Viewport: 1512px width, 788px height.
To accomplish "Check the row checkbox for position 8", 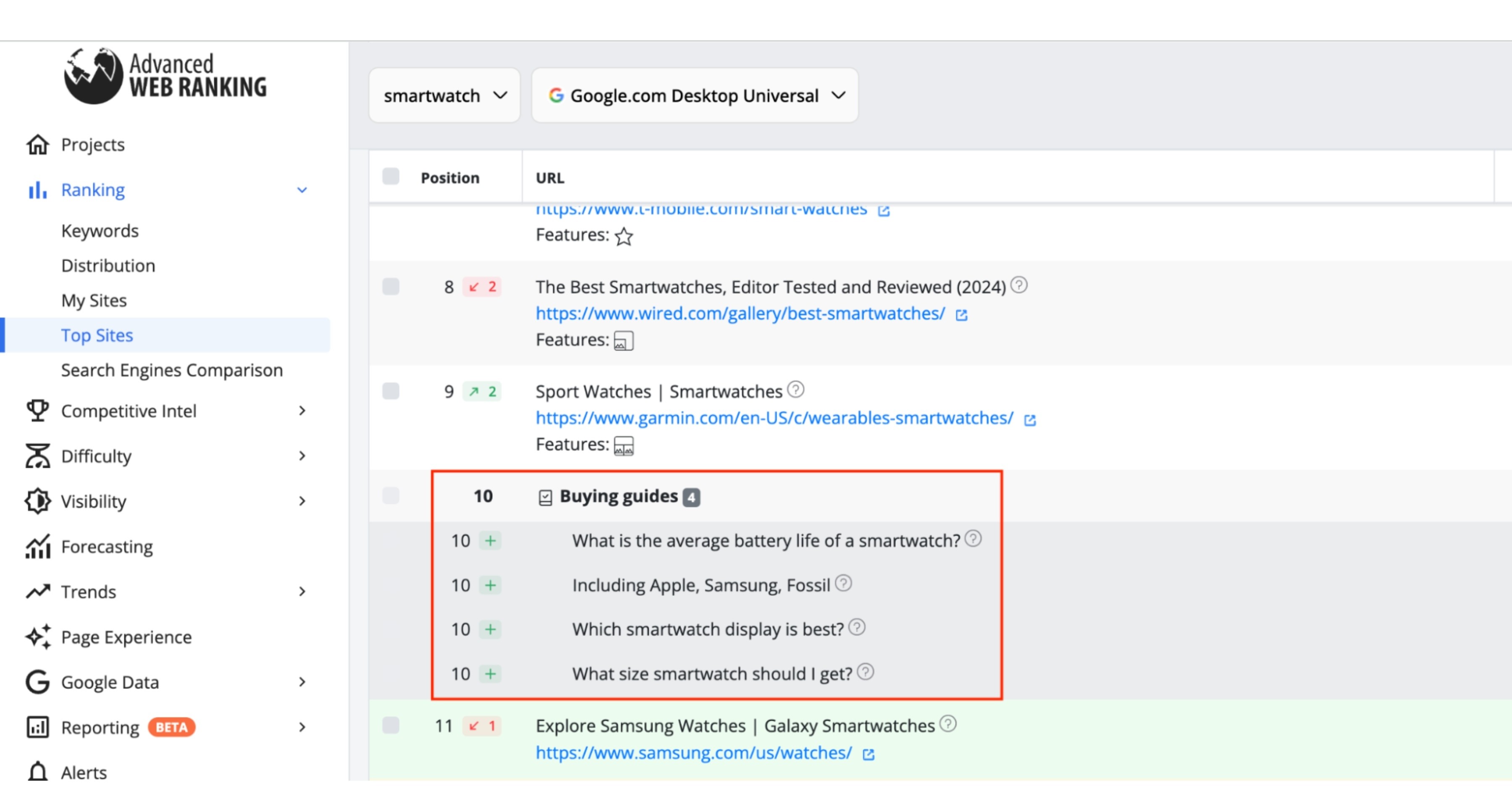I will [x=391, y=287].
